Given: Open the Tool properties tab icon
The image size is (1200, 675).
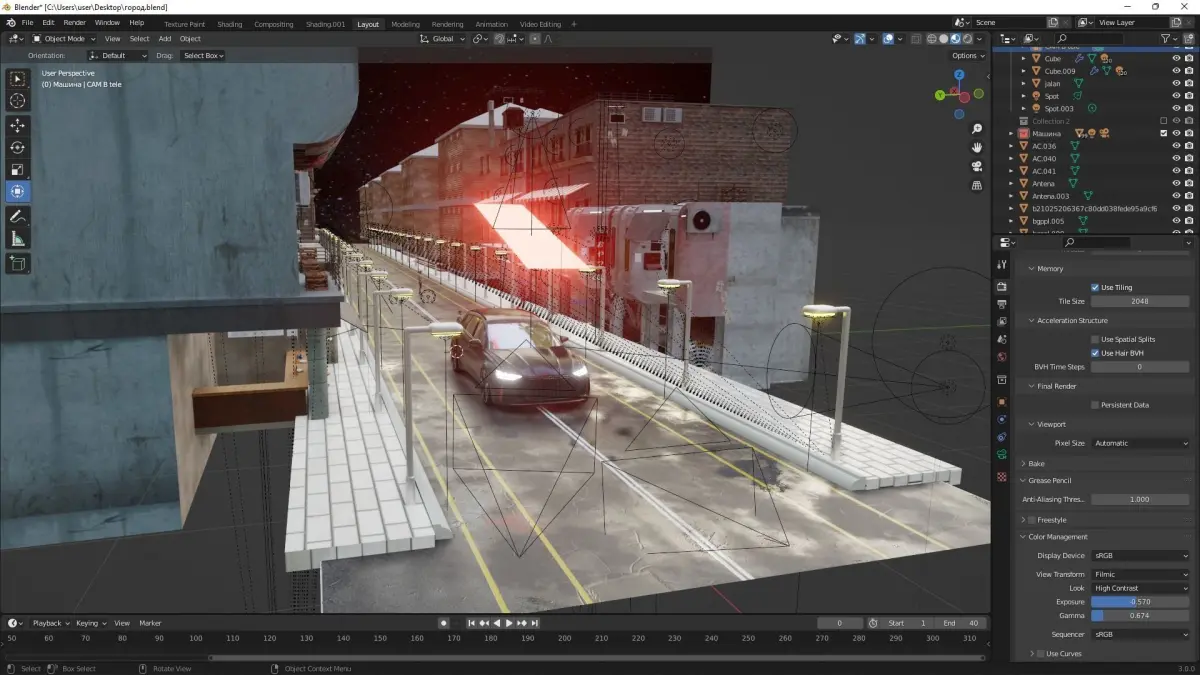Looking at the screenshot, I should pyautogui.click(x=1002, y=264).
